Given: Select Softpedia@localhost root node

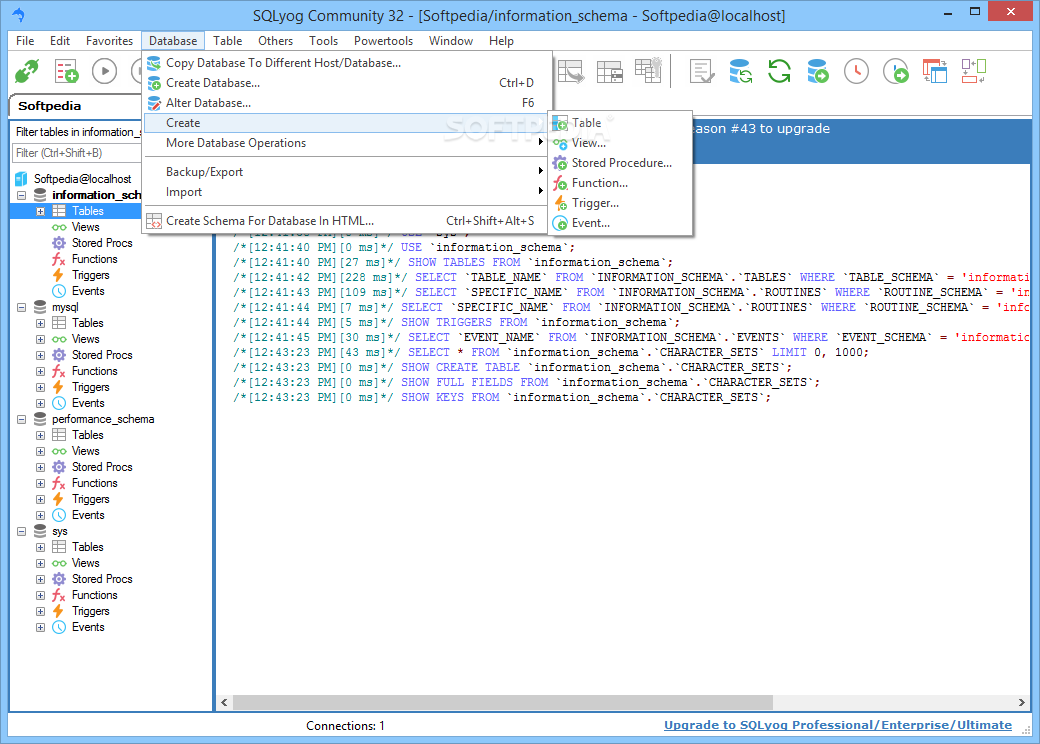Looking at the screenshot, I should [x=83, y=179].
